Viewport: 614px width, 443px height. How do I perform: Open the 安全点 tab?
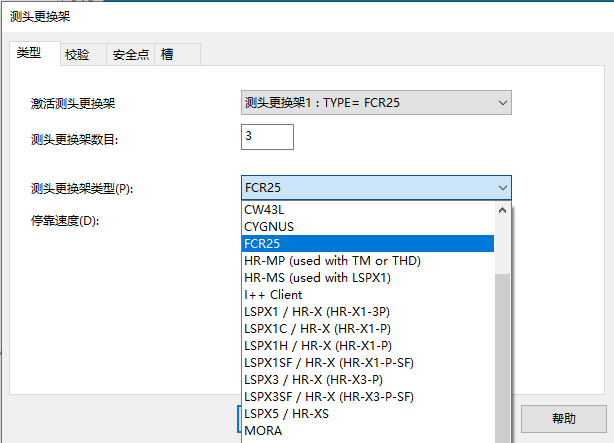point(130,55)
